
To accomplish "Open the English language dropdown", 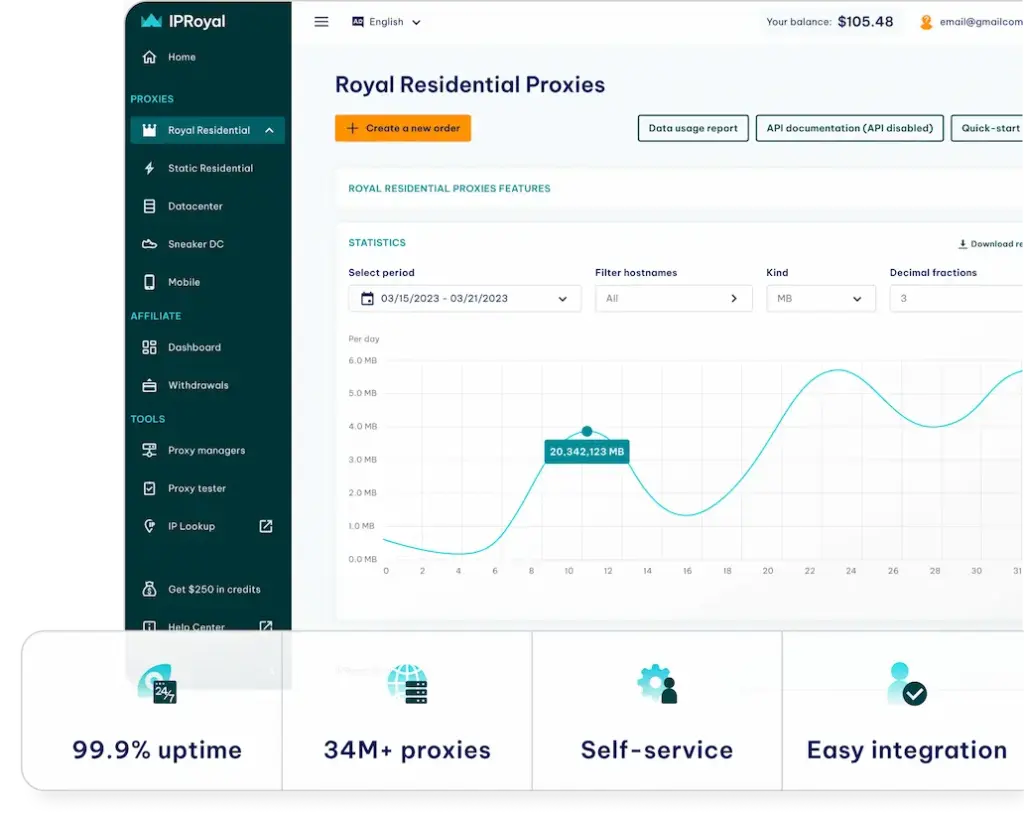I will (x=386, y=22).
